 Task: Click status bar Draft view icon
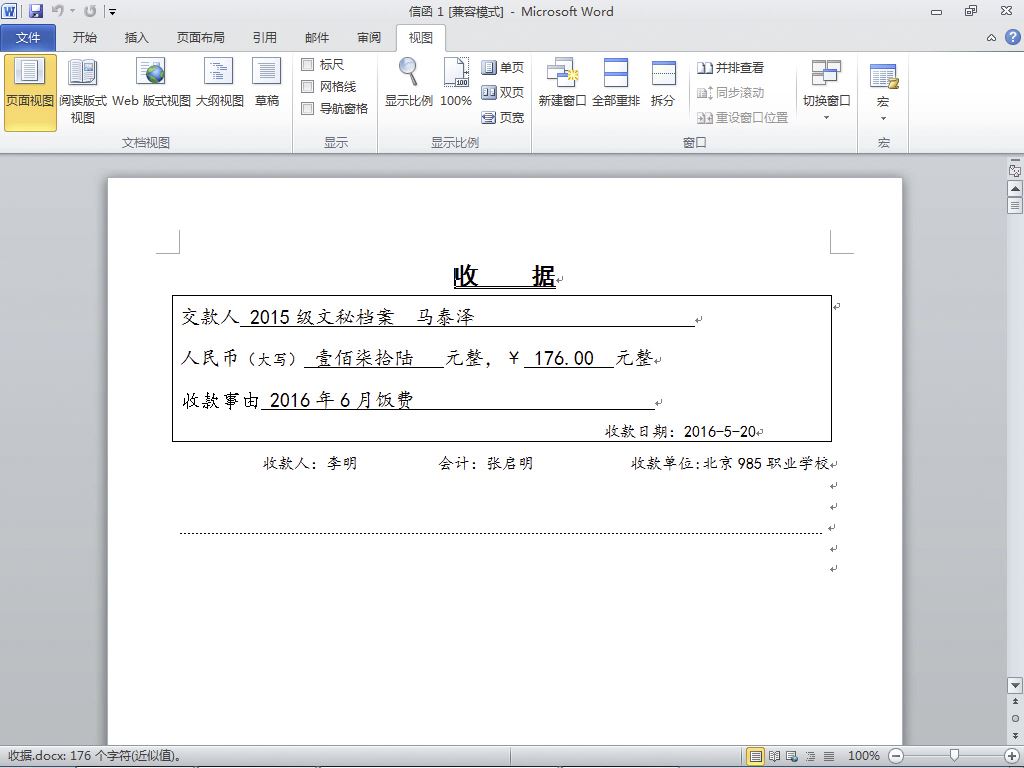pyautogui.click(x=829, y=756)
